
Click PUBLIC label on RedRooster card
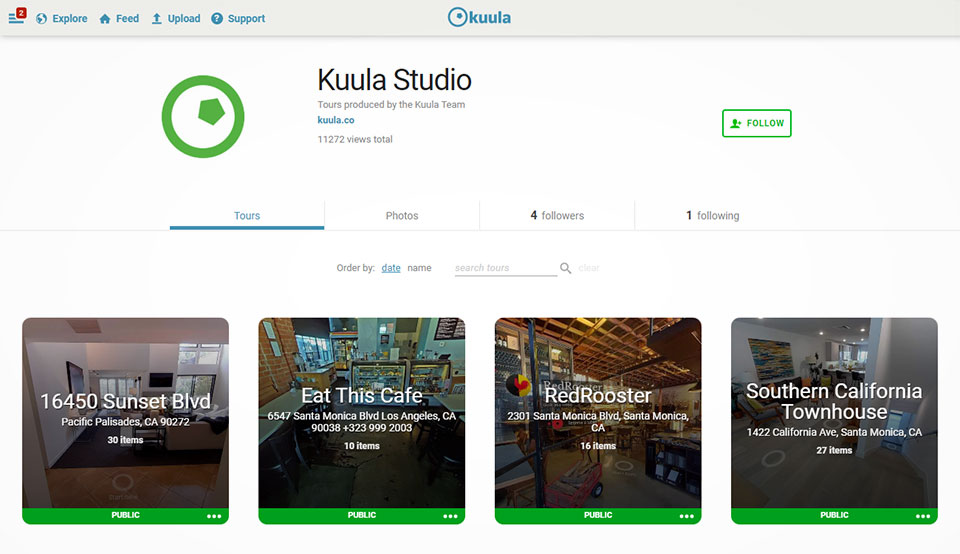[598, 515]
